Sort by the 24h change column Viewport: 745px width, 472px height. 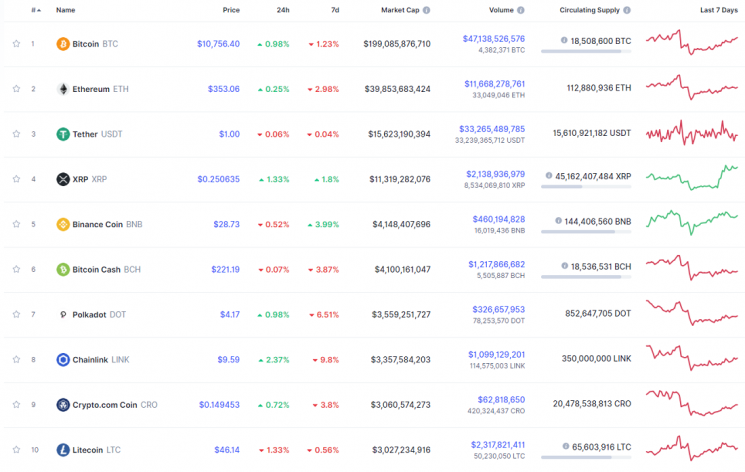(x=283, y=10)
